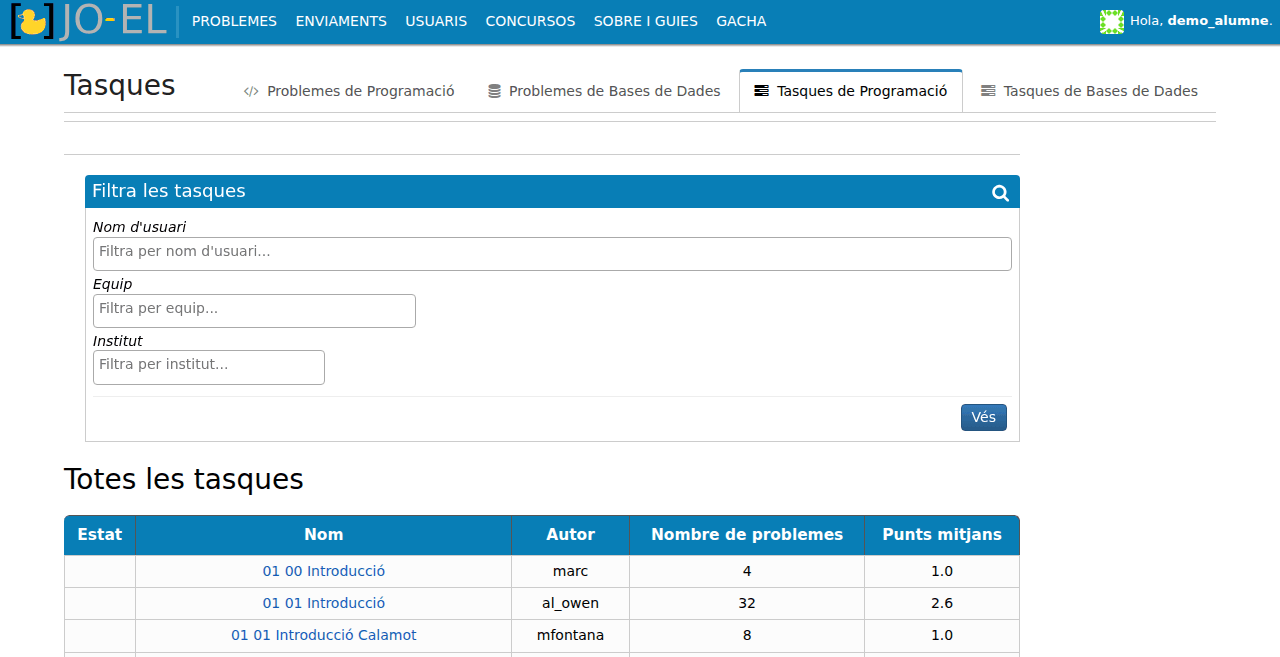Go to USUARIS section

436,21
